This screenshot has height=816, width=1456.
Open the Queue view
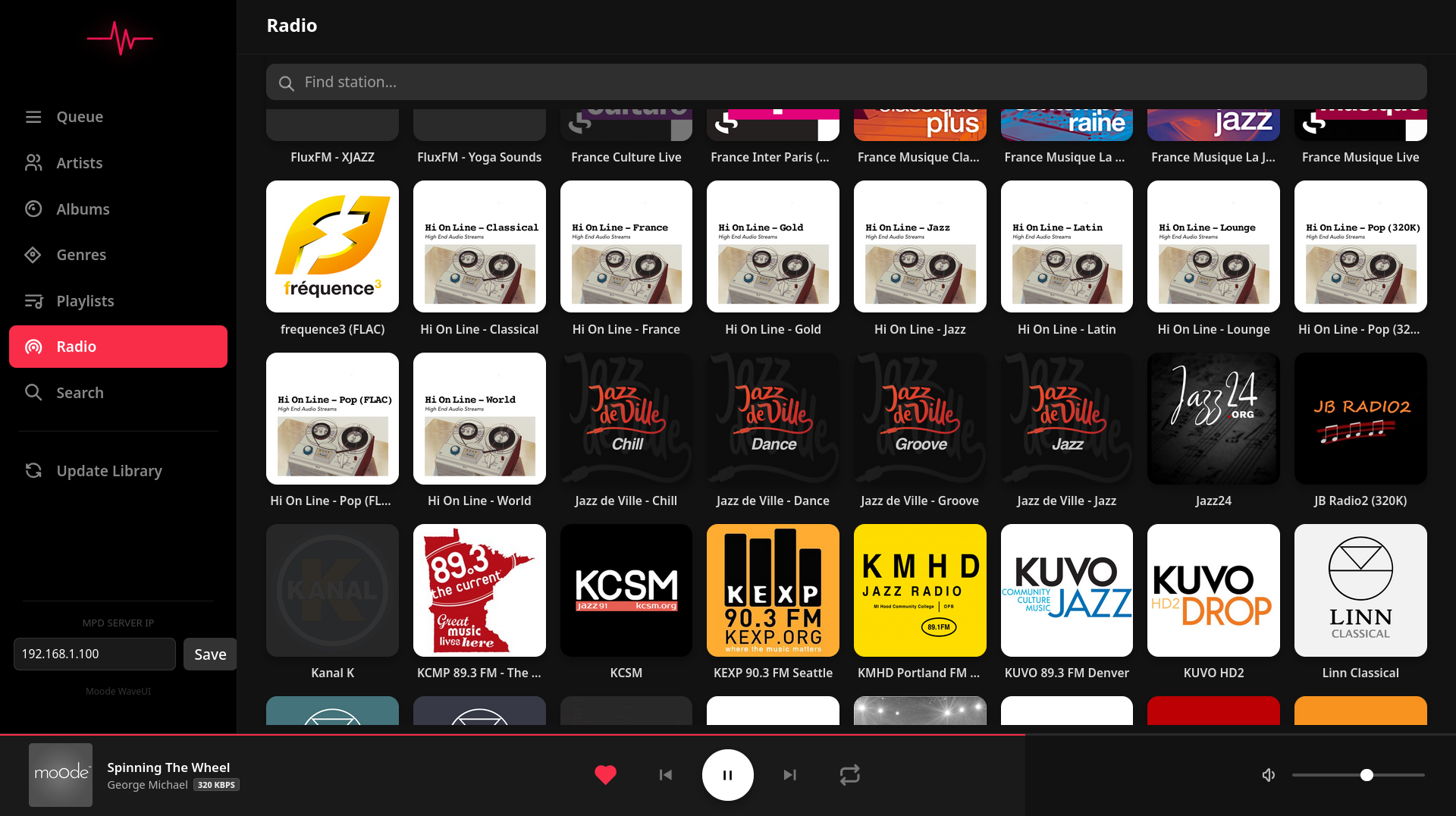118,117
